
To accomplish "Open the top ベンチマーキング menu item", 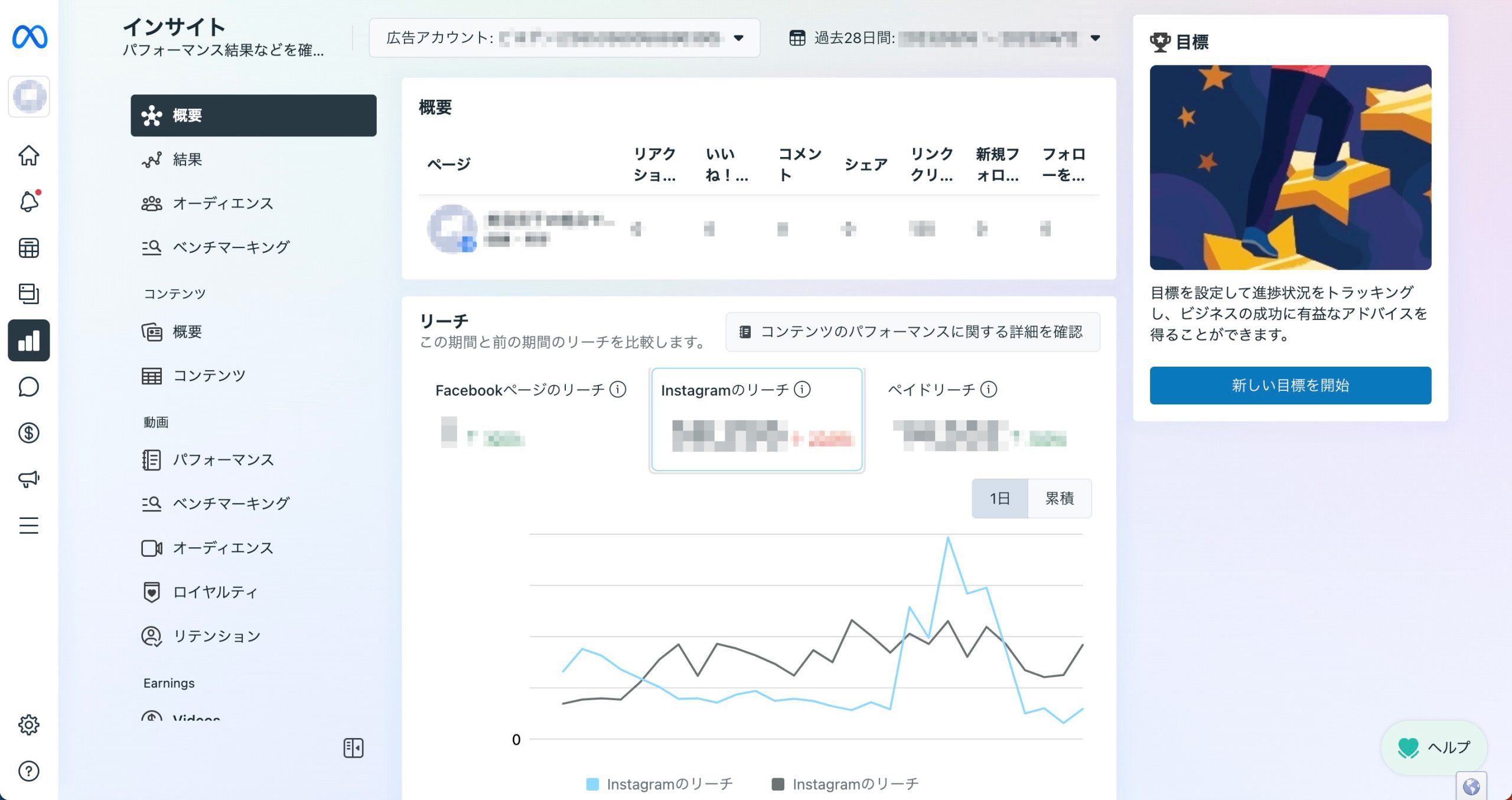I will click(253, 247).
